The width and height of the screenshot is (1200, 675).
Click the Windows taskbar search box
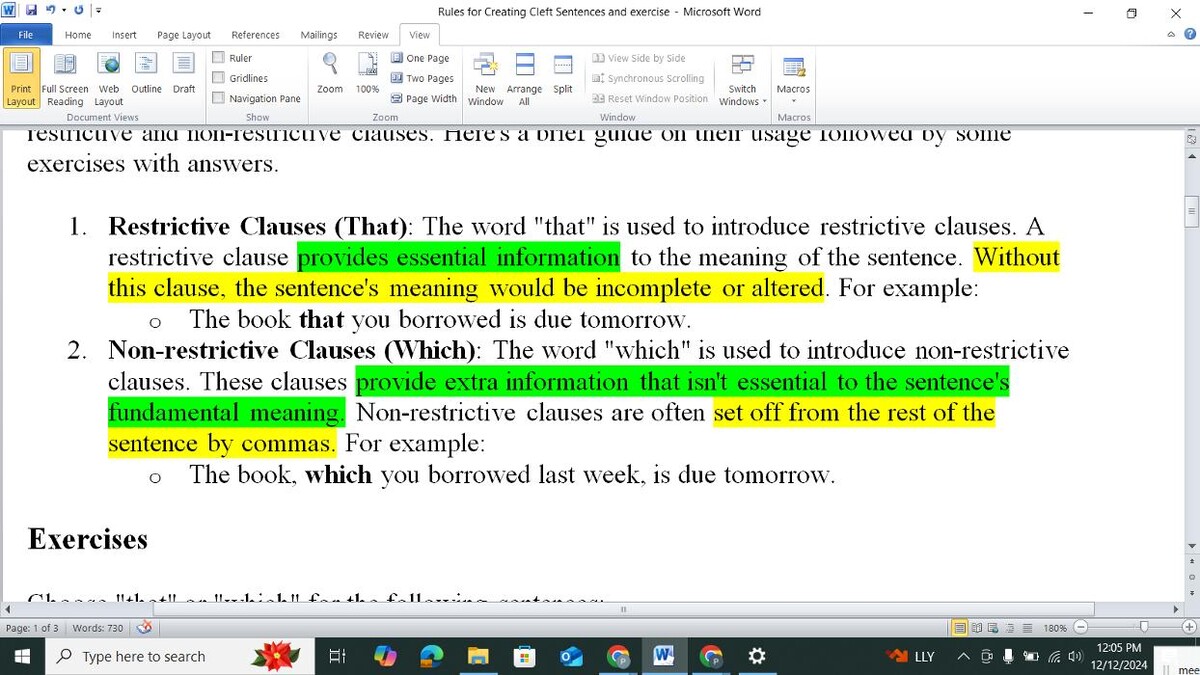coord(143,656)
